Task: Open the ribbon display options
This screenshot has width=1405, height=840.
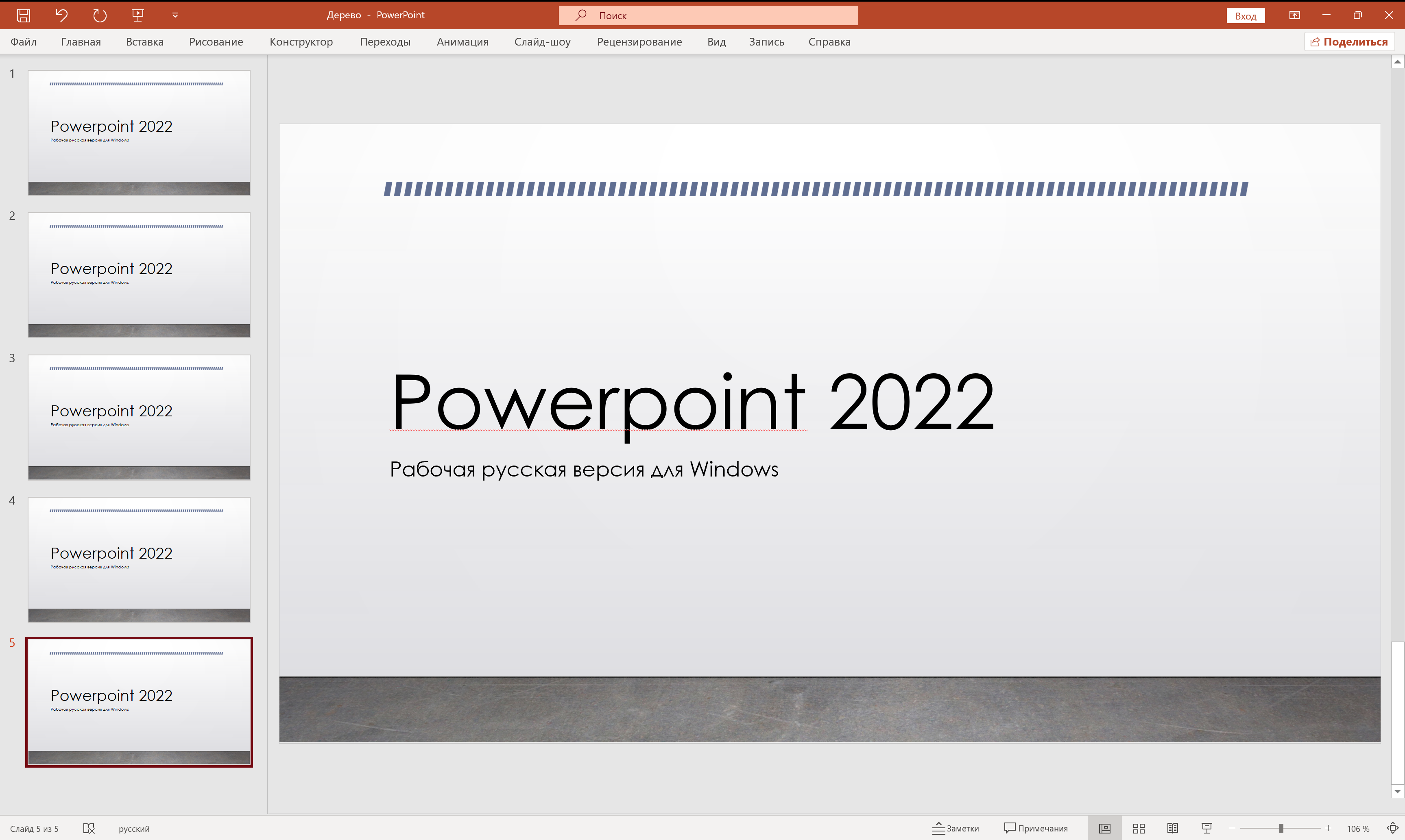Action: (x=1295, y=15)
